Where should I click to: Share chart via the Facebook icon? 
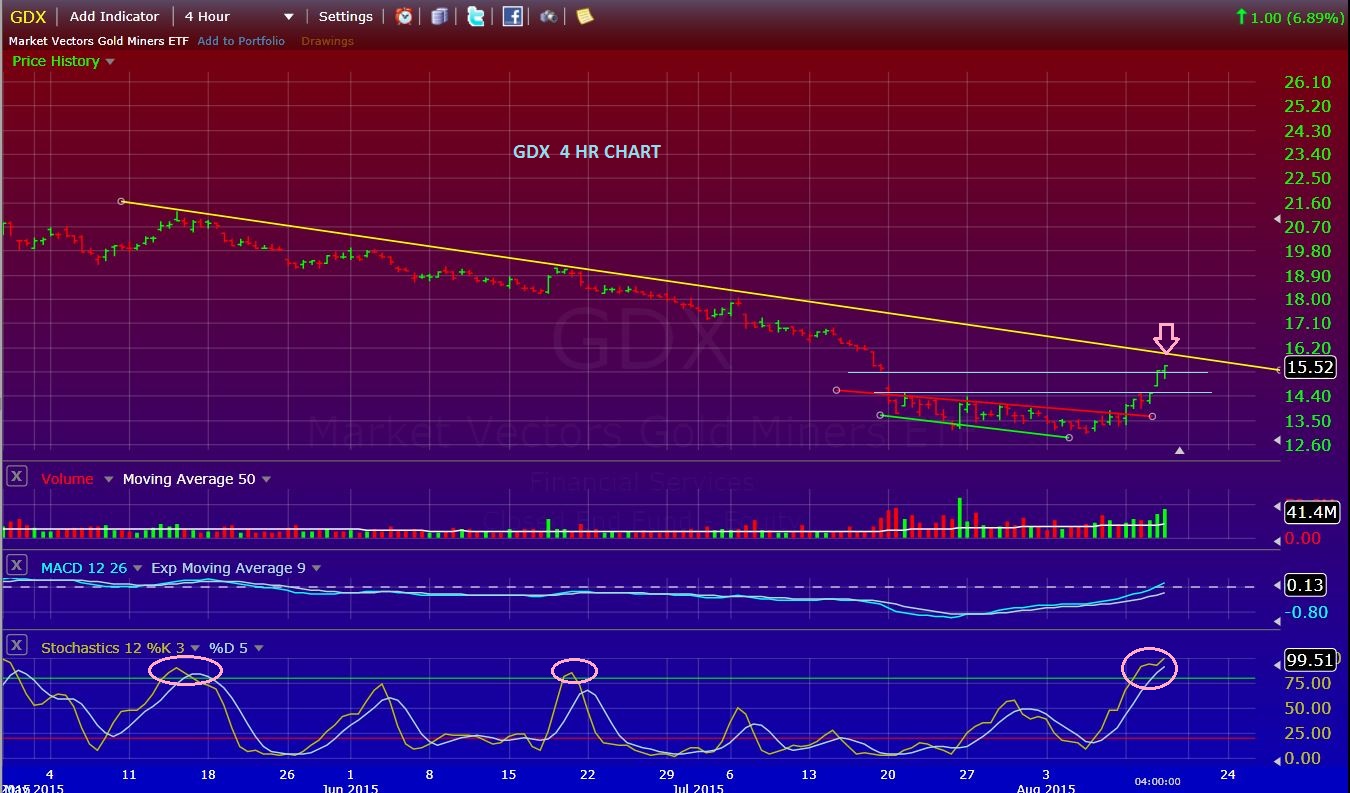512,16
